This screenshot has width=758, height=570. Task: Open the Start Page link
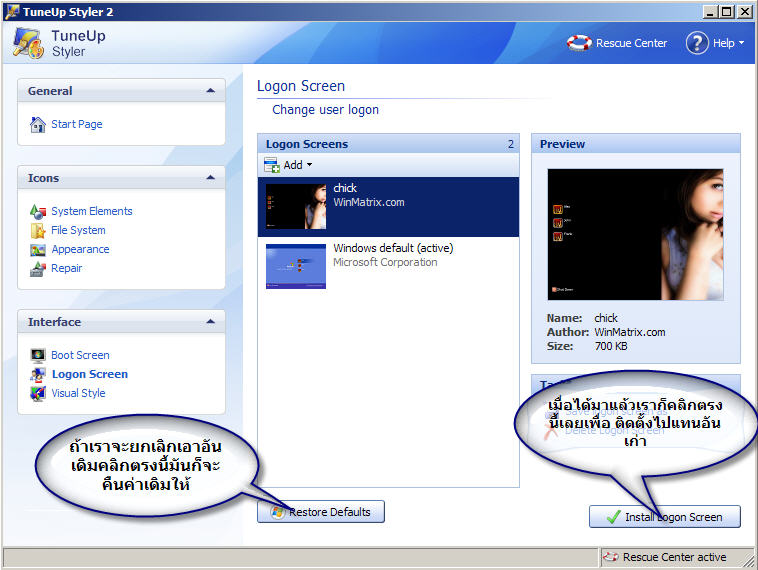pyautogui.click(x=76, y=124)
